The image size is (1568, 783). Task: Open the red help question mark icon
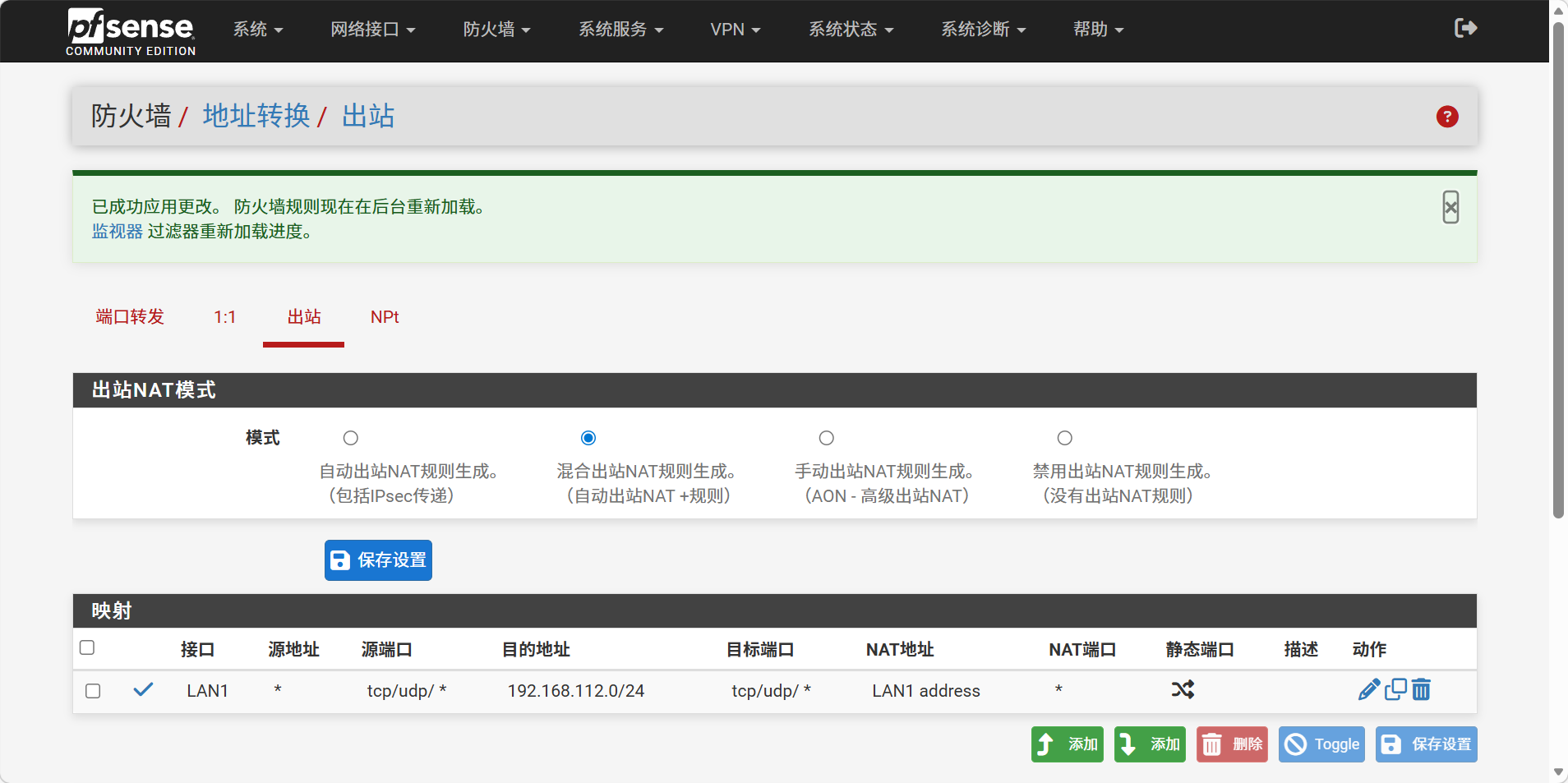tap(1446, 117)
